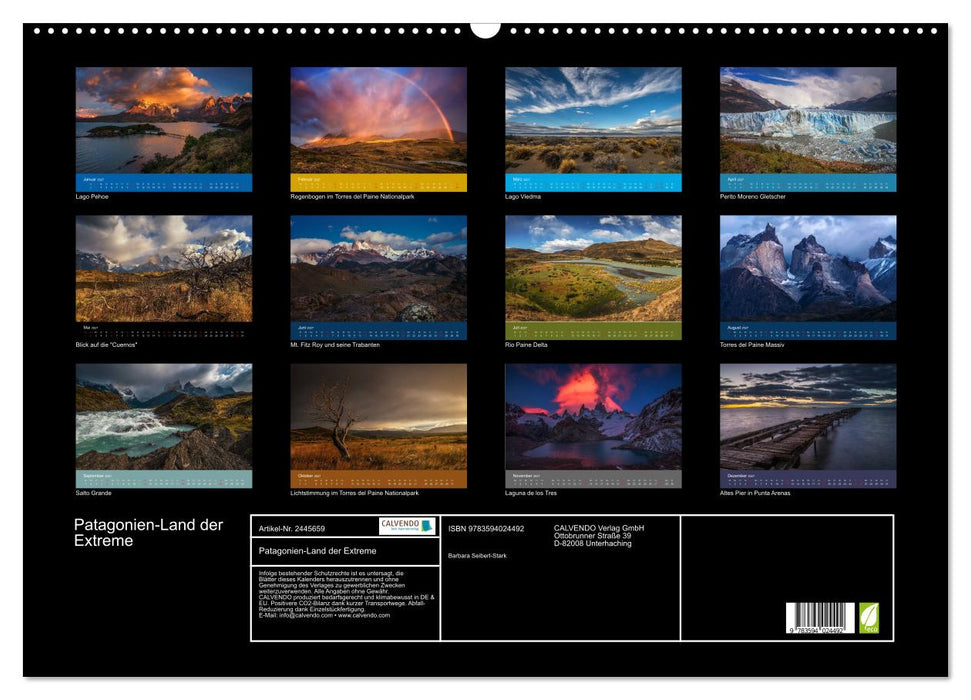Select the Perito Moreno Gletscher photo
Screen dimensions: 971x700
(808, 120)
